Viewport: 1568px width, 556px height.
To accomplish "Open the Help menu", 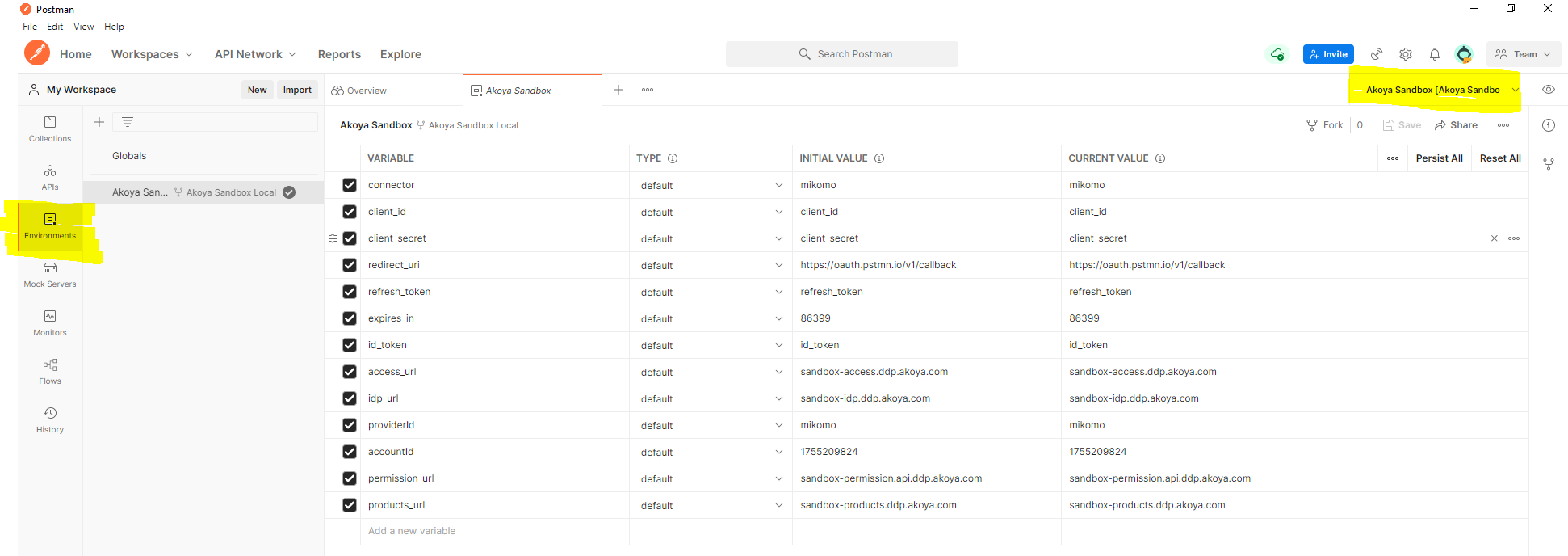I will pyautogui.click(x=114, y=27).
